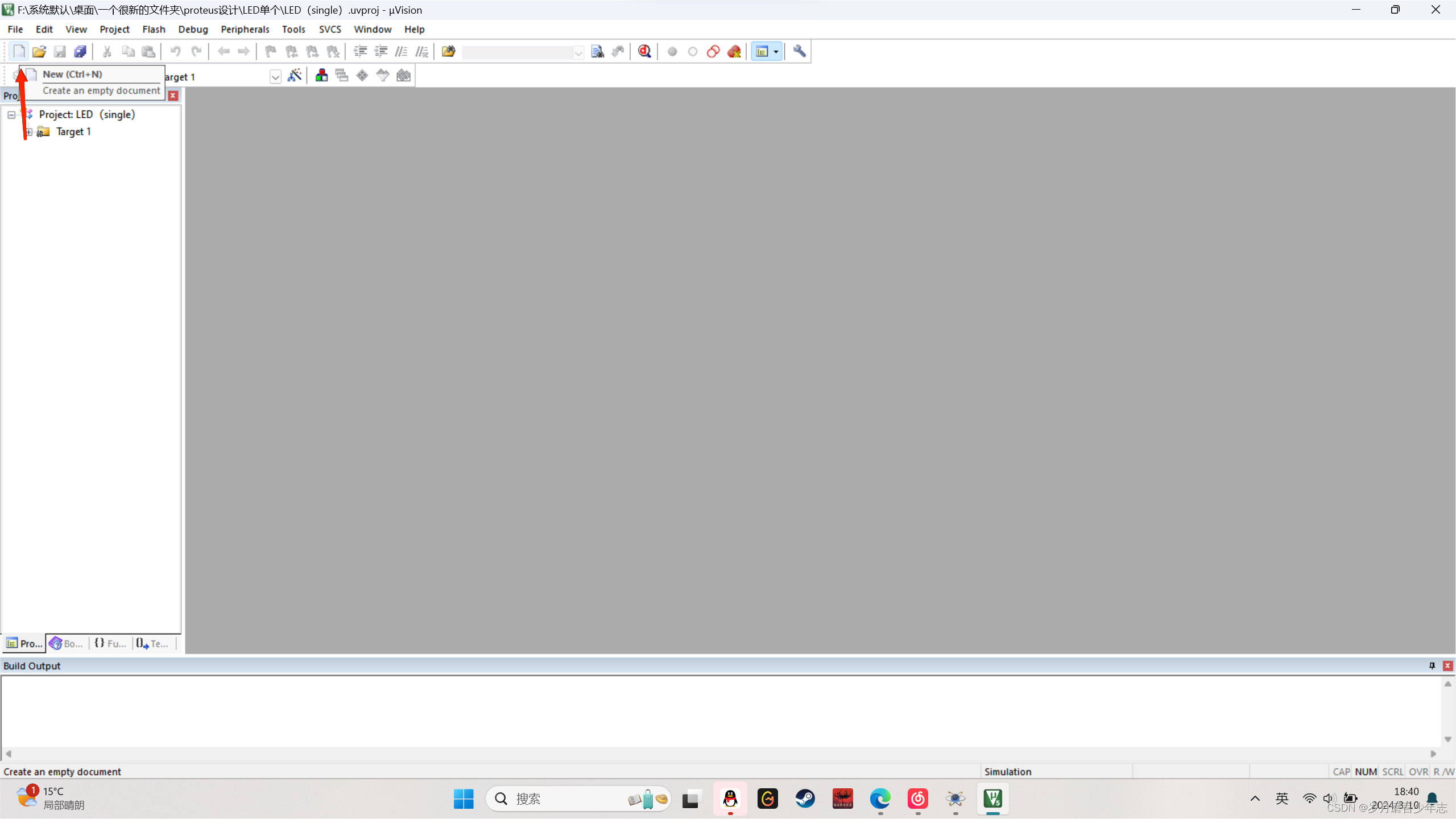Save the current file
This screenshot has width=1456, height=819.
pyautogui.click(x=60, y=52)
